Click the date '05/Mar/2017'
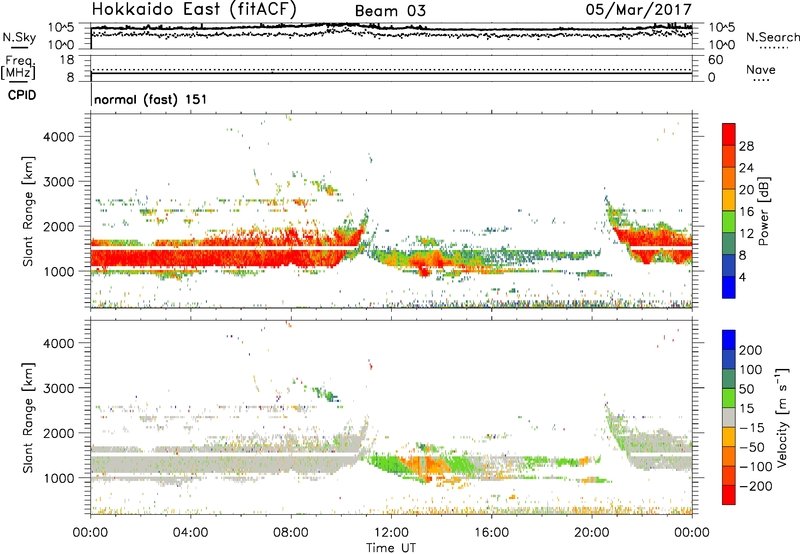 tap(638, 9)
